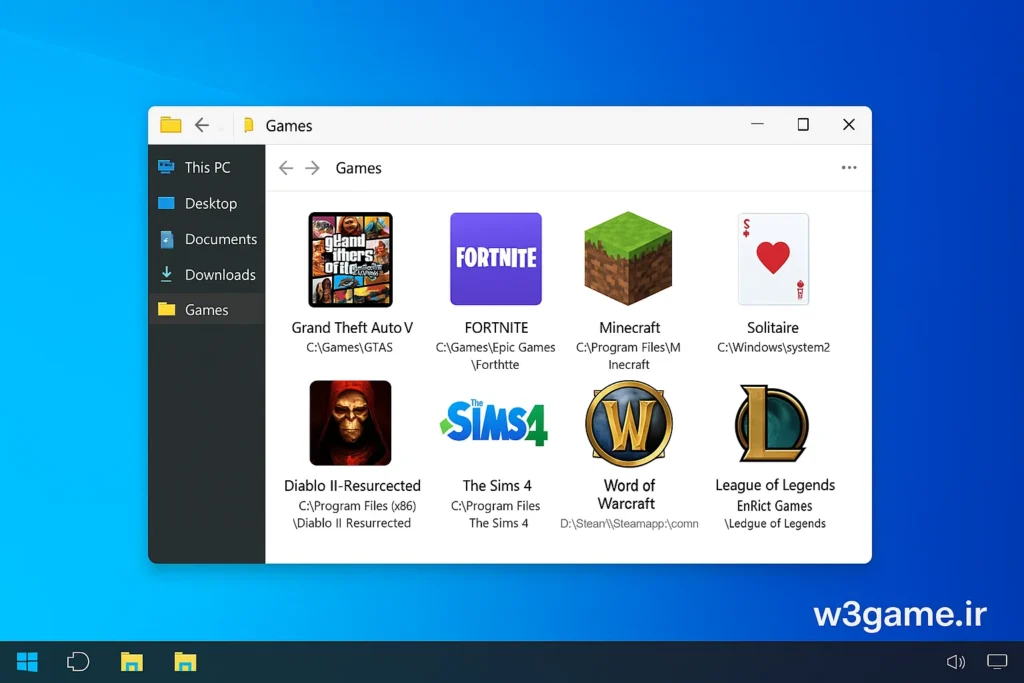This screenshot has width=1024, height=683.
Task: Open the World of Warcraft W emblem
Action: 629,424
